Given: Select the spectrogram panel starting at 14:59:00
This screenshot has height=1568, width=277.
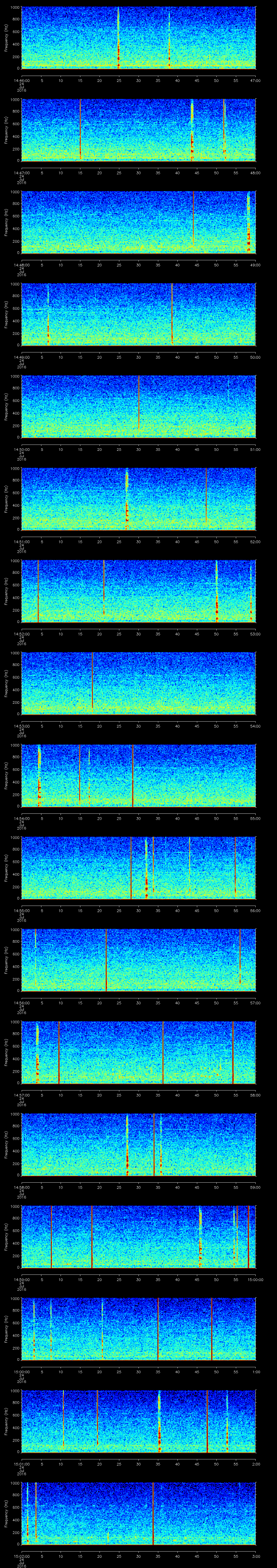Looking at the screenshot, I should click(139, 1237).
